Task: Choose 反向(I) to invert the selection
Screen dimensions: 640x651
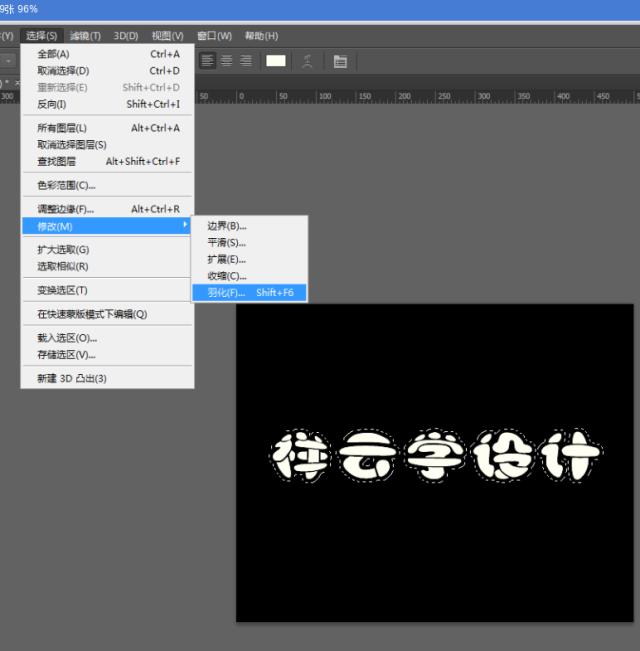Action: pos(107,104)
